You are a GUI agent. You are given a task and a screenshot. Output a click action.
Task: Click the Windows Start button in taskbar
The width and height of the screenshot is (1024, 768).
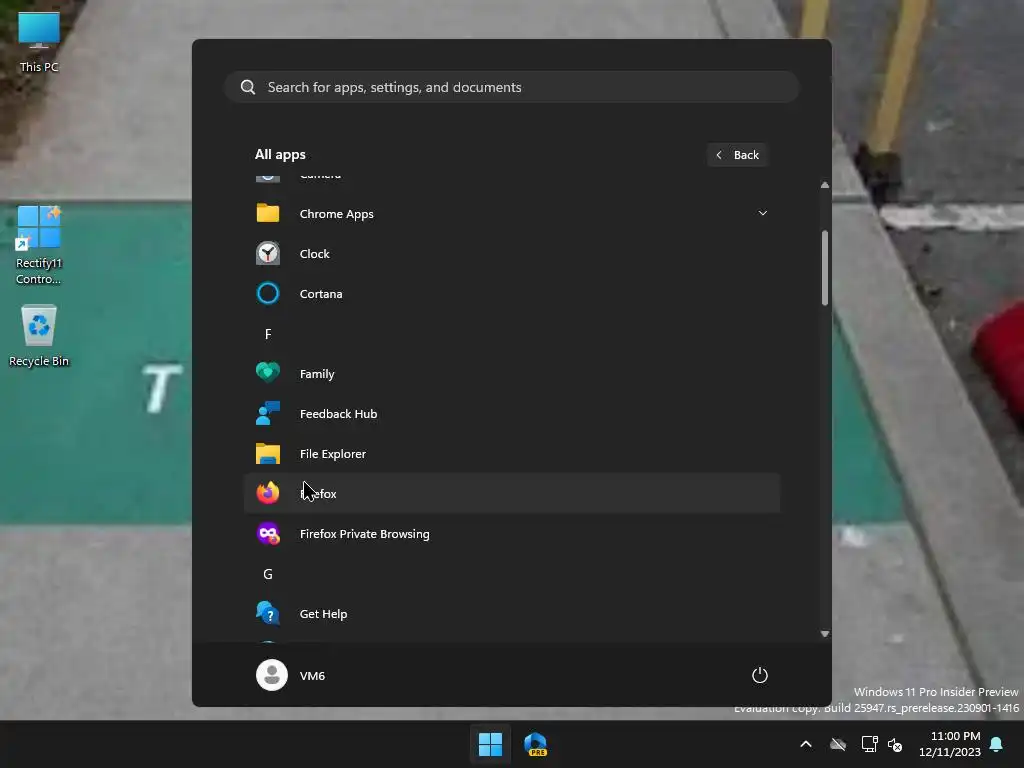pos(490,744)
